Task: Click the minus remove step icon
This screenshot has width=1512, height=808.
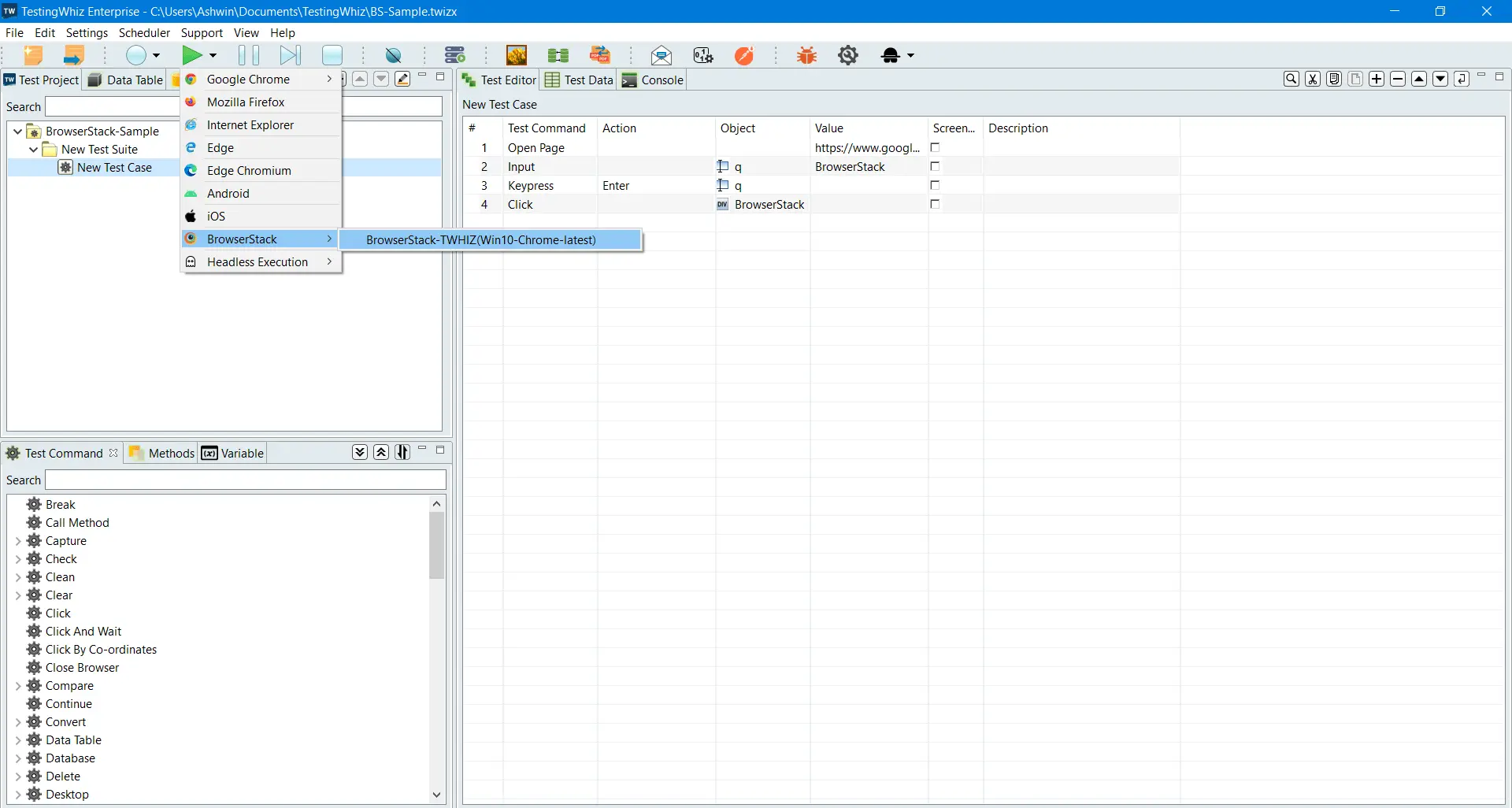Action: [1398, 79]
